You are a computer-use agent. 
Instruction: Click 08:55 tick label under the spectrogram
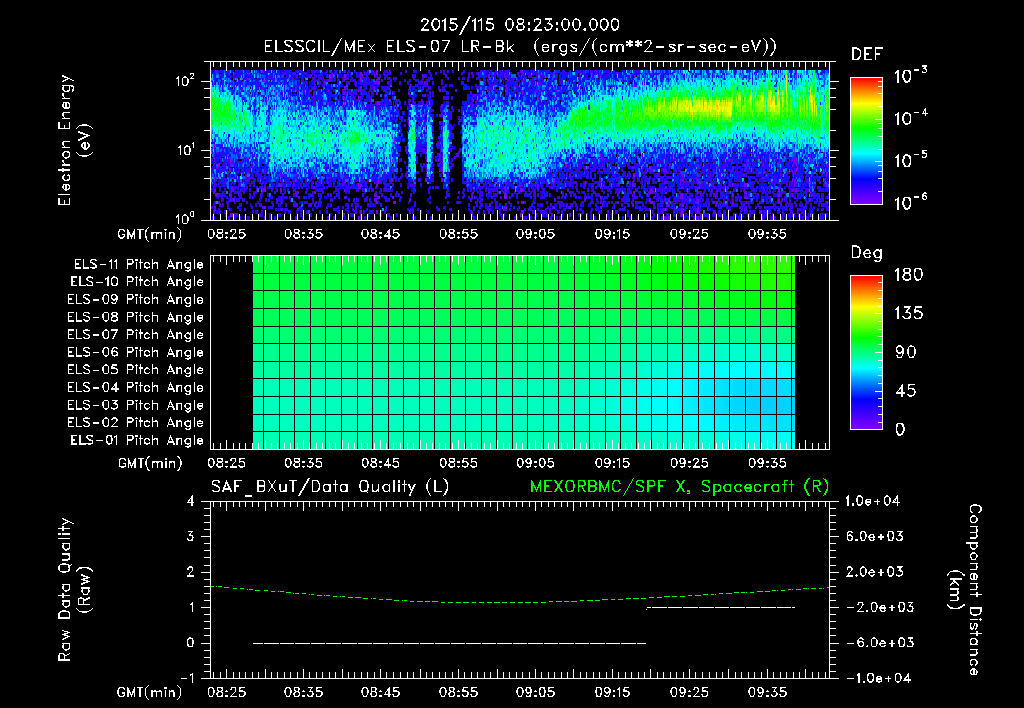tap(458, 234)
